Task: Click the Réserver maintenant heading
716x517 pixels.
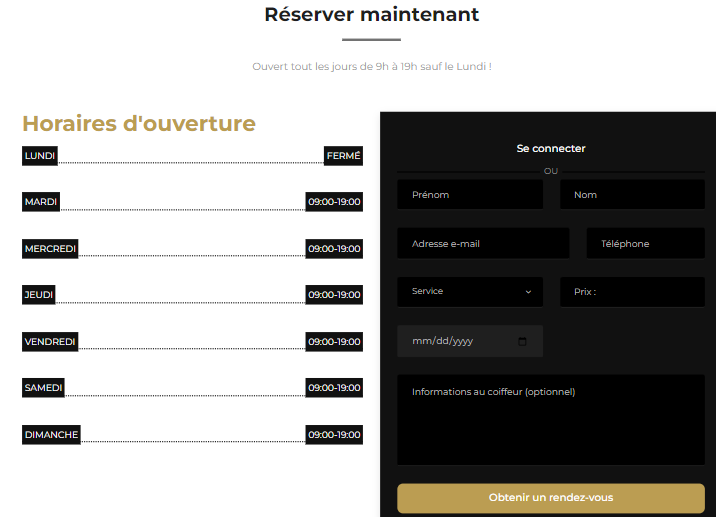Action: coord(372,15)
